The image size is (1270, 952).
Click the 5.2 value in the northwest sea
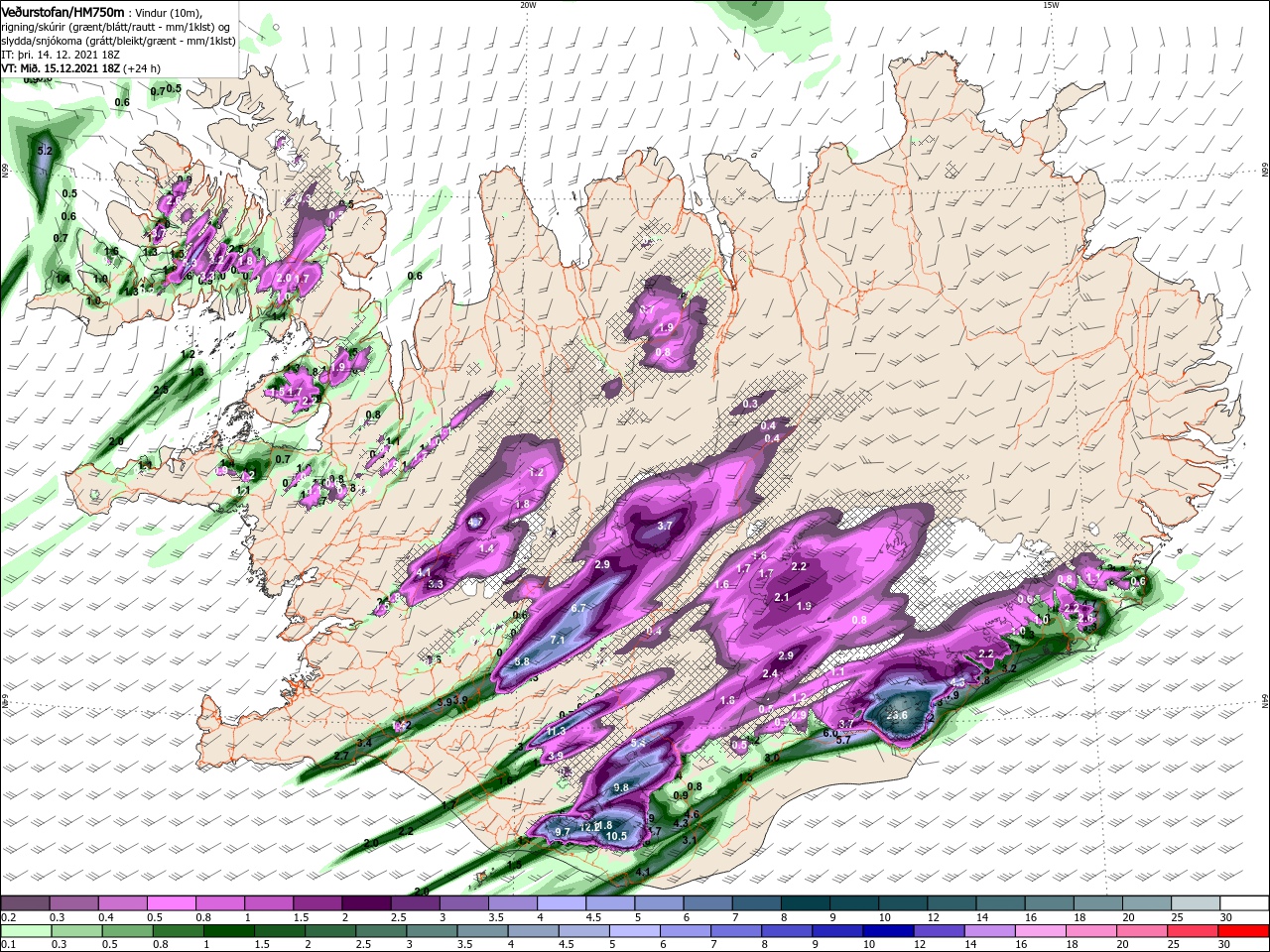pos(44,151)
